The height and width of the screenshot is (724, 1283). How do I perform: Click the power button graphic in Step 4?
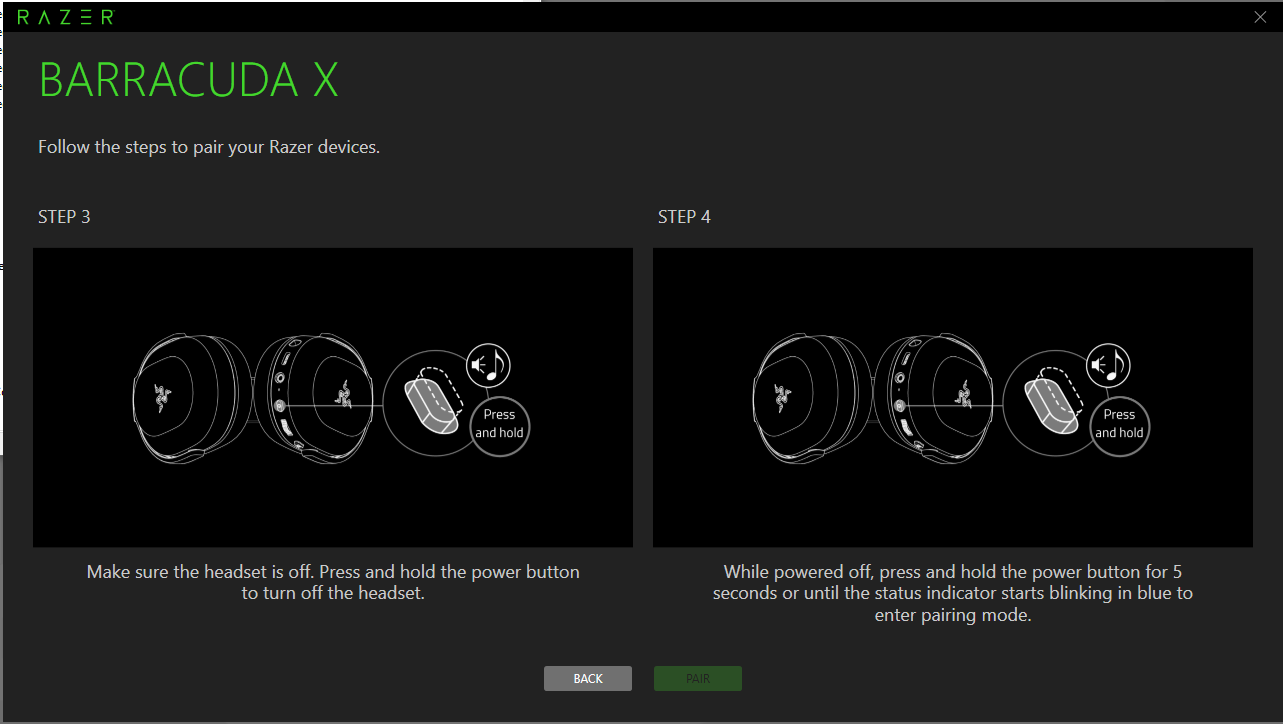point(1052,404)
